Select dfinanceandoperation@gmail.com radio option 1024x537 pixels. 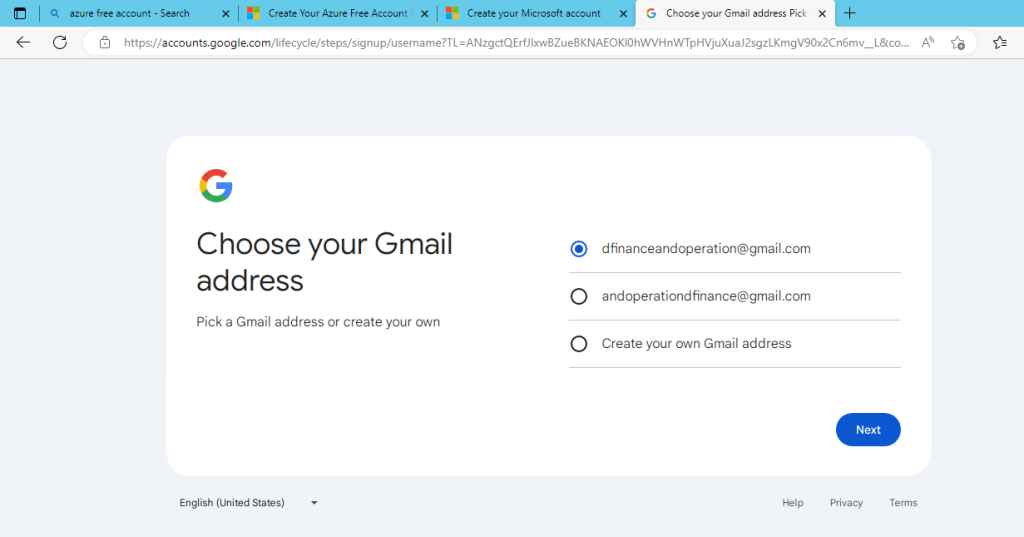pos(578,249)
